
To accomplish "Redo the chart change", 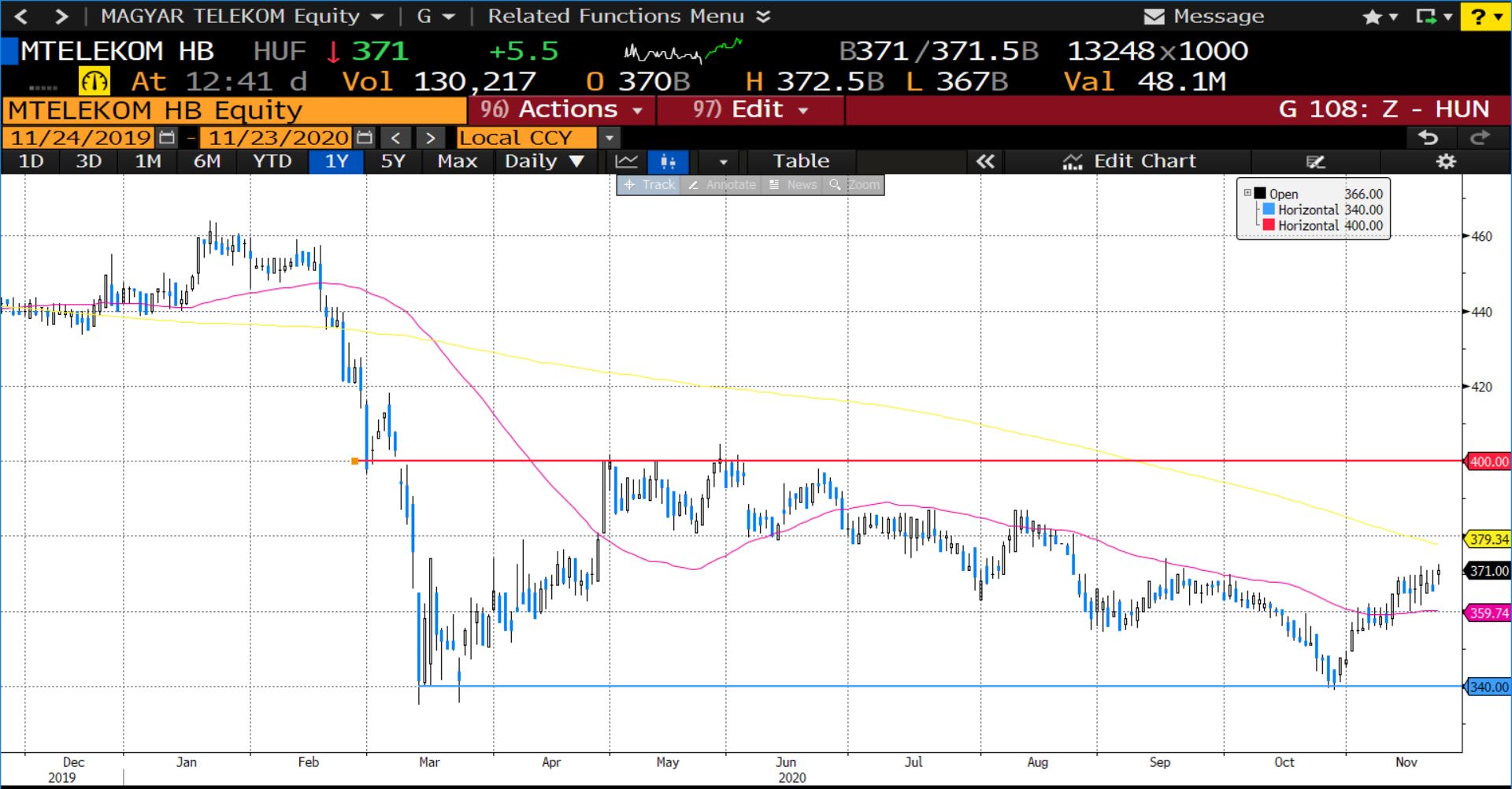I will point(1480,138).
